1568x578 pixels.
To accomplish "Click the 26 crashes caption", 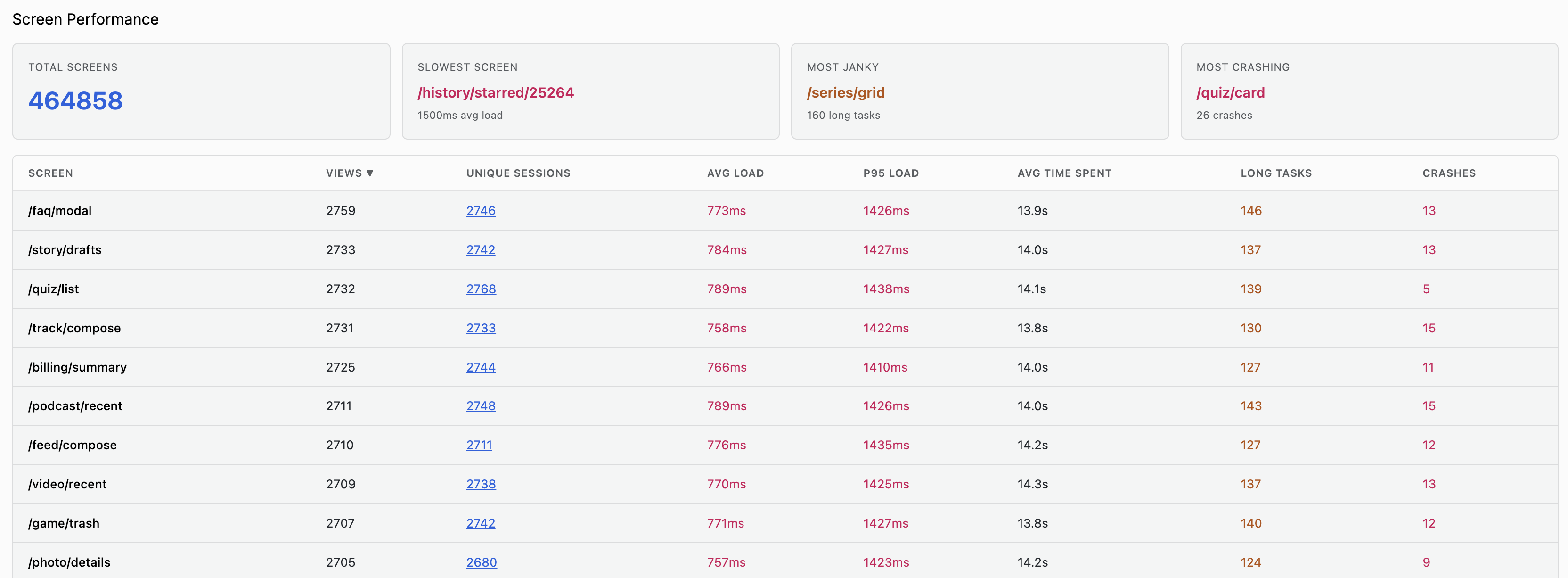I will tap(1224, 115).
